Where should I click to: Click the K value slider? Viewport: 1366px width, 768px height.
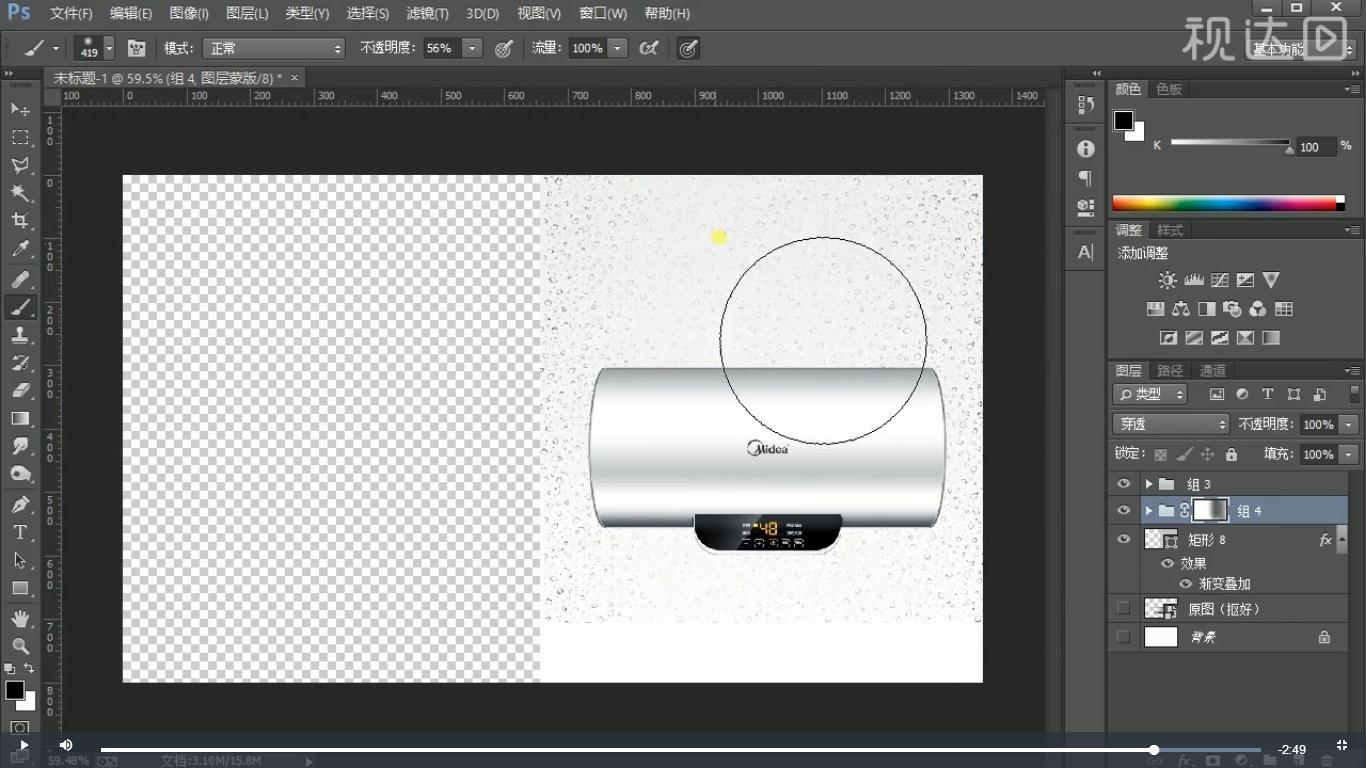[1230, 144]
